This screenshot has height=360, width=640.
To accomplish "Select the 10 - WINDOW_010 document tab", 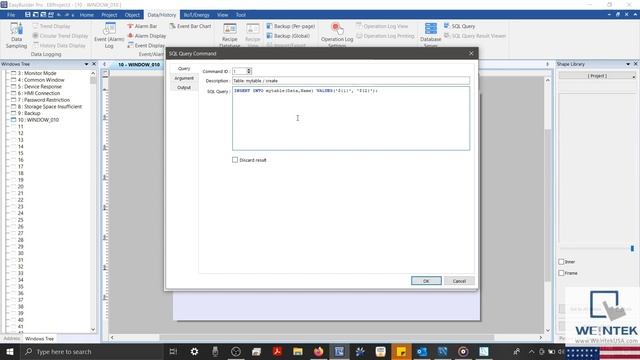I will pos(139,64).
